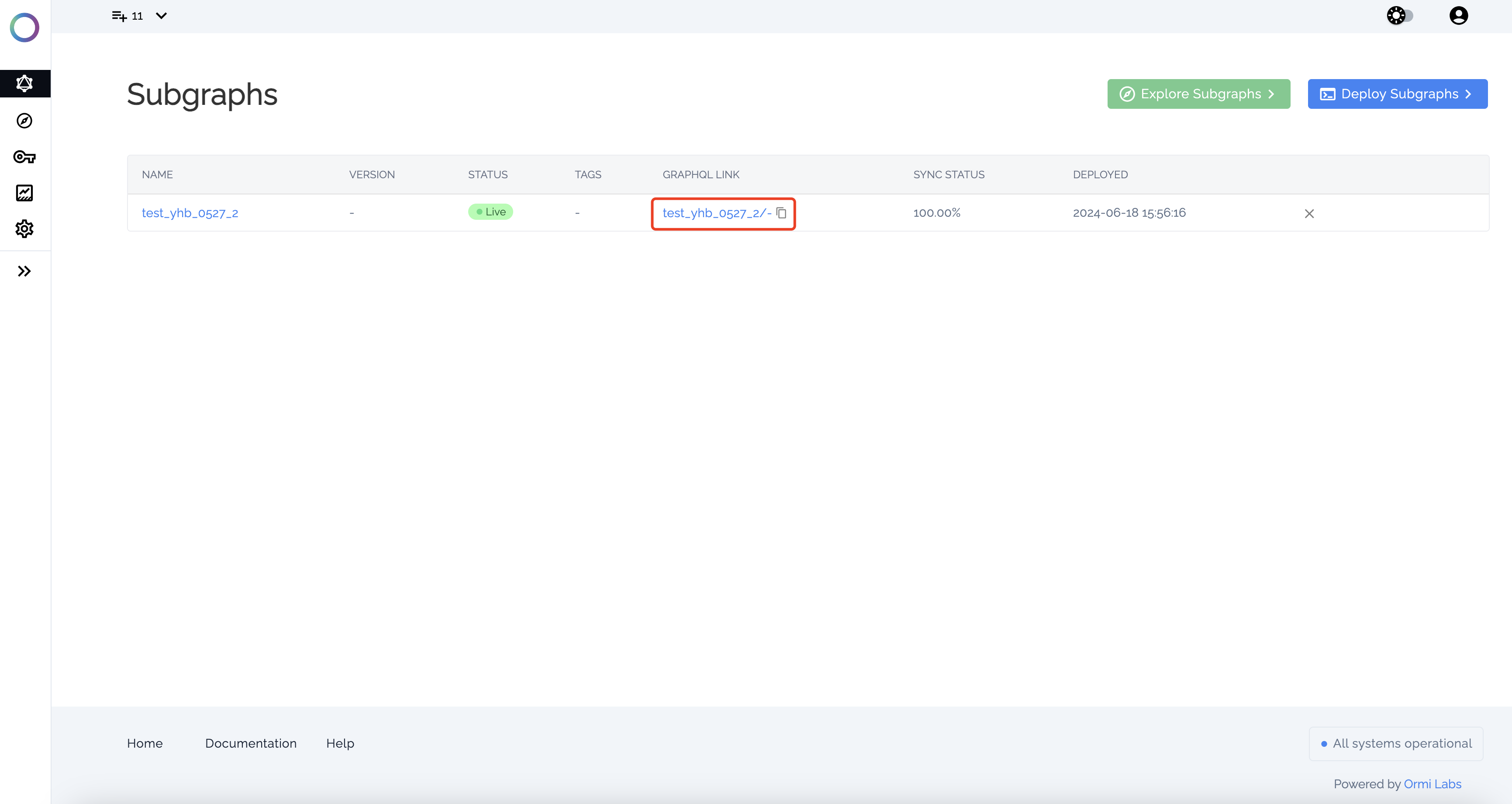The width and height of the screenshot is (1512, 804).
Task: Open the Help footer link
Action: [x=340, y=744]
